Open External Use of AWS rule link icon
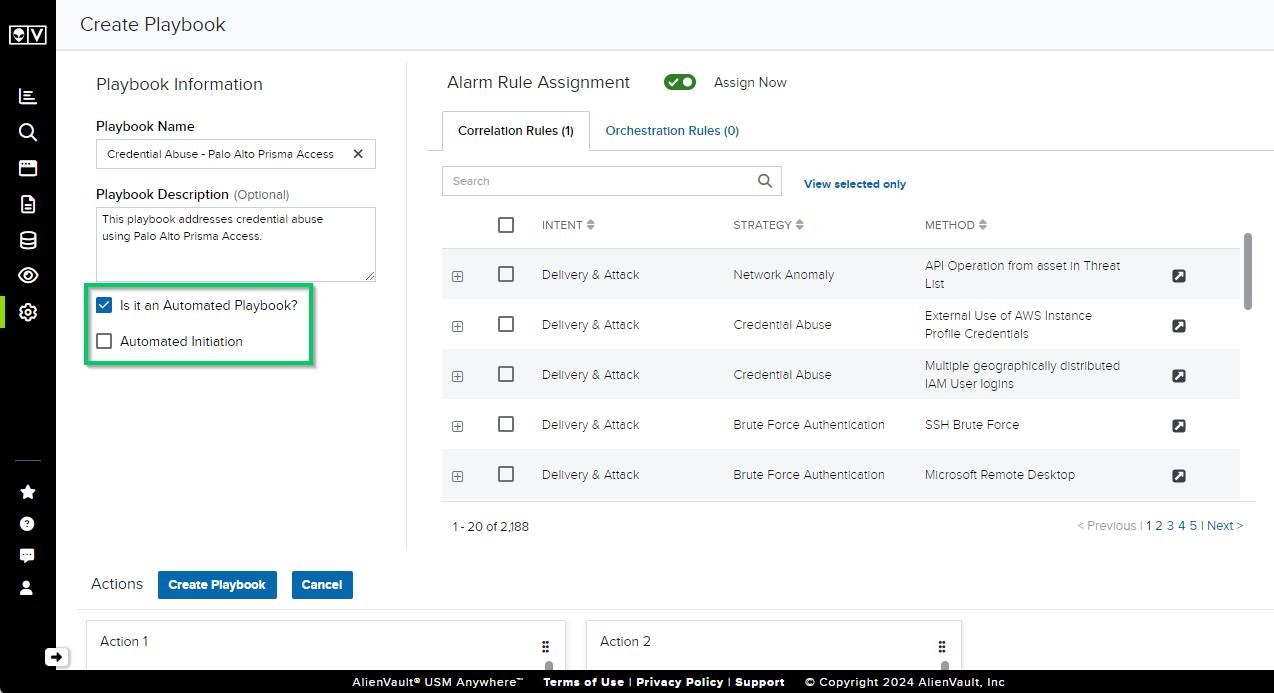Viewport: 1274px width, 693px height. pyautogui.click(x=1179, y=325)
